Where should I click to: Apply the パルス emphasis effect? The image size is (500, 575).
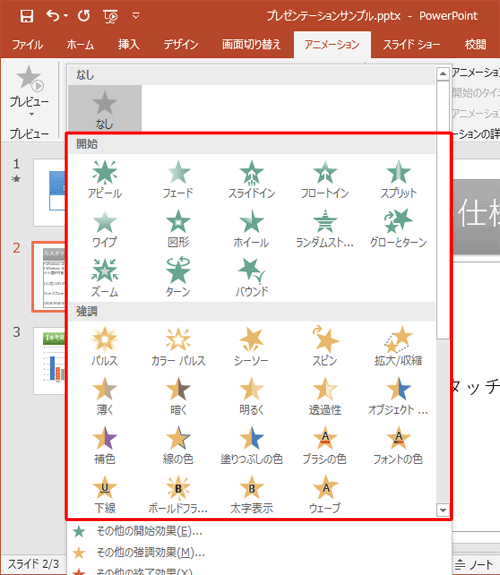pos(105,347)
